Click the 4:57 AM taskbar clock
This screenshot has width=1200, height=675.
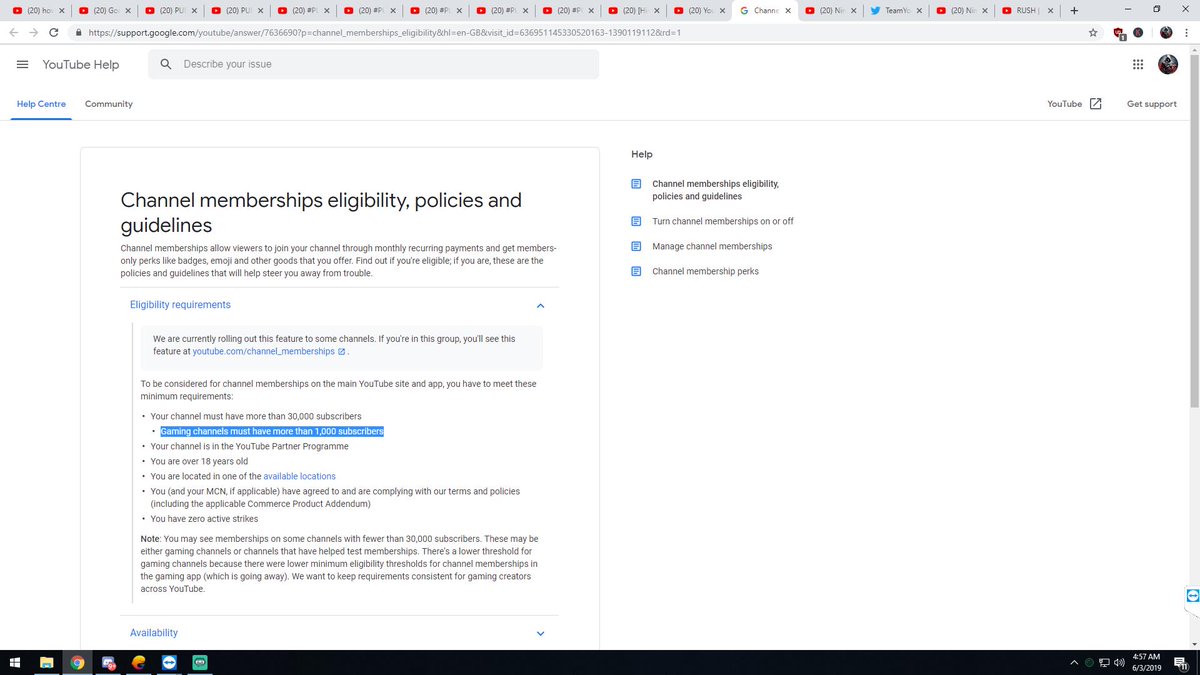(x=1146, y=662)
